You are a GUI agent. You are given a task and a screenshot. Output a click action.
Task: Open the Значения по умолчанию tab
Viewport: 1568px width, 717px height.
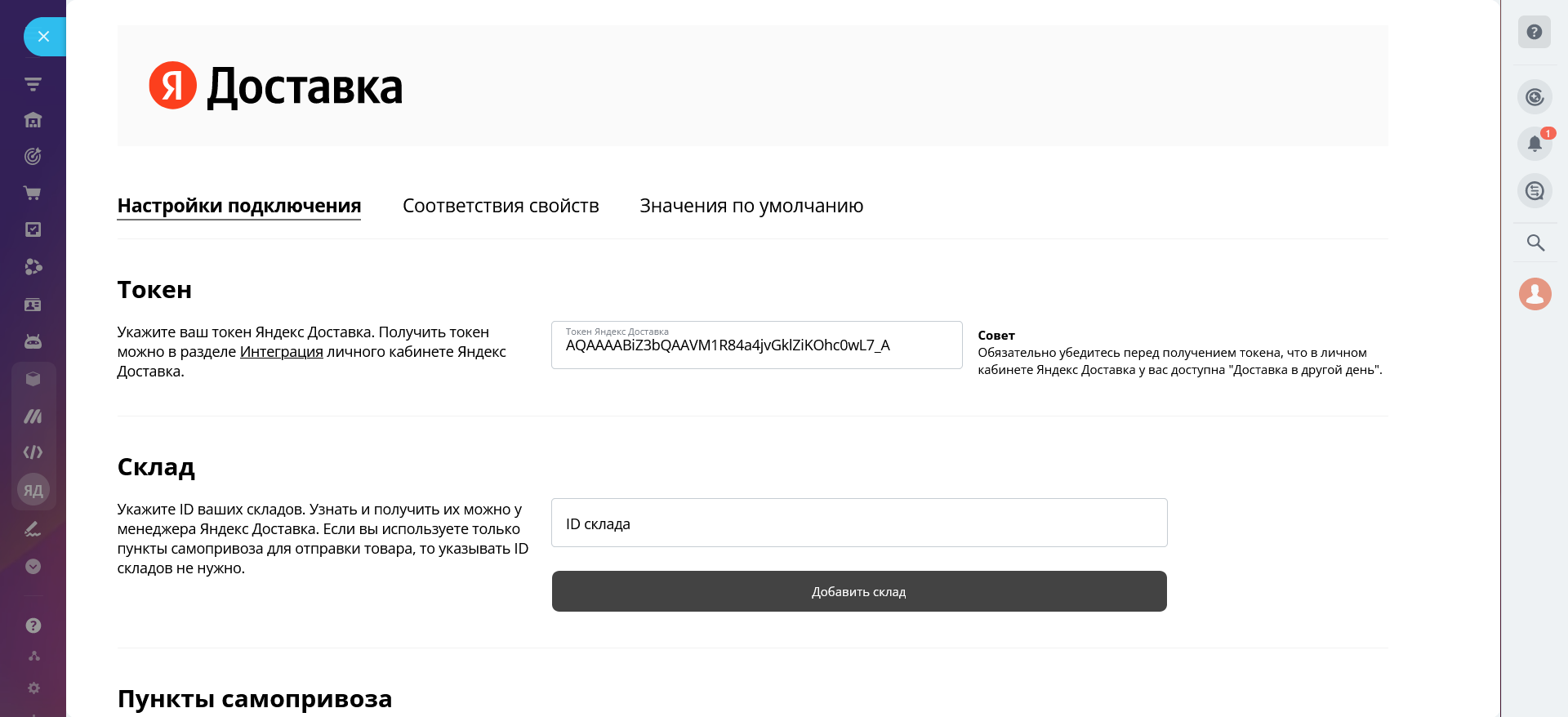[x=751, y=206]
